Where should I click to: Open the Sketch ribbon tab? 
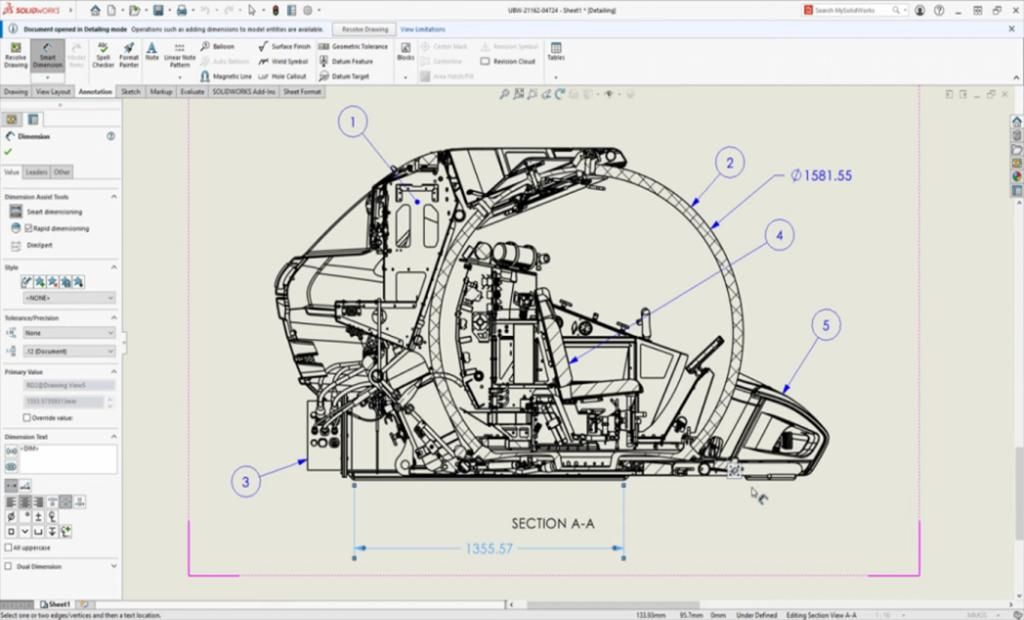pos(131,91)
